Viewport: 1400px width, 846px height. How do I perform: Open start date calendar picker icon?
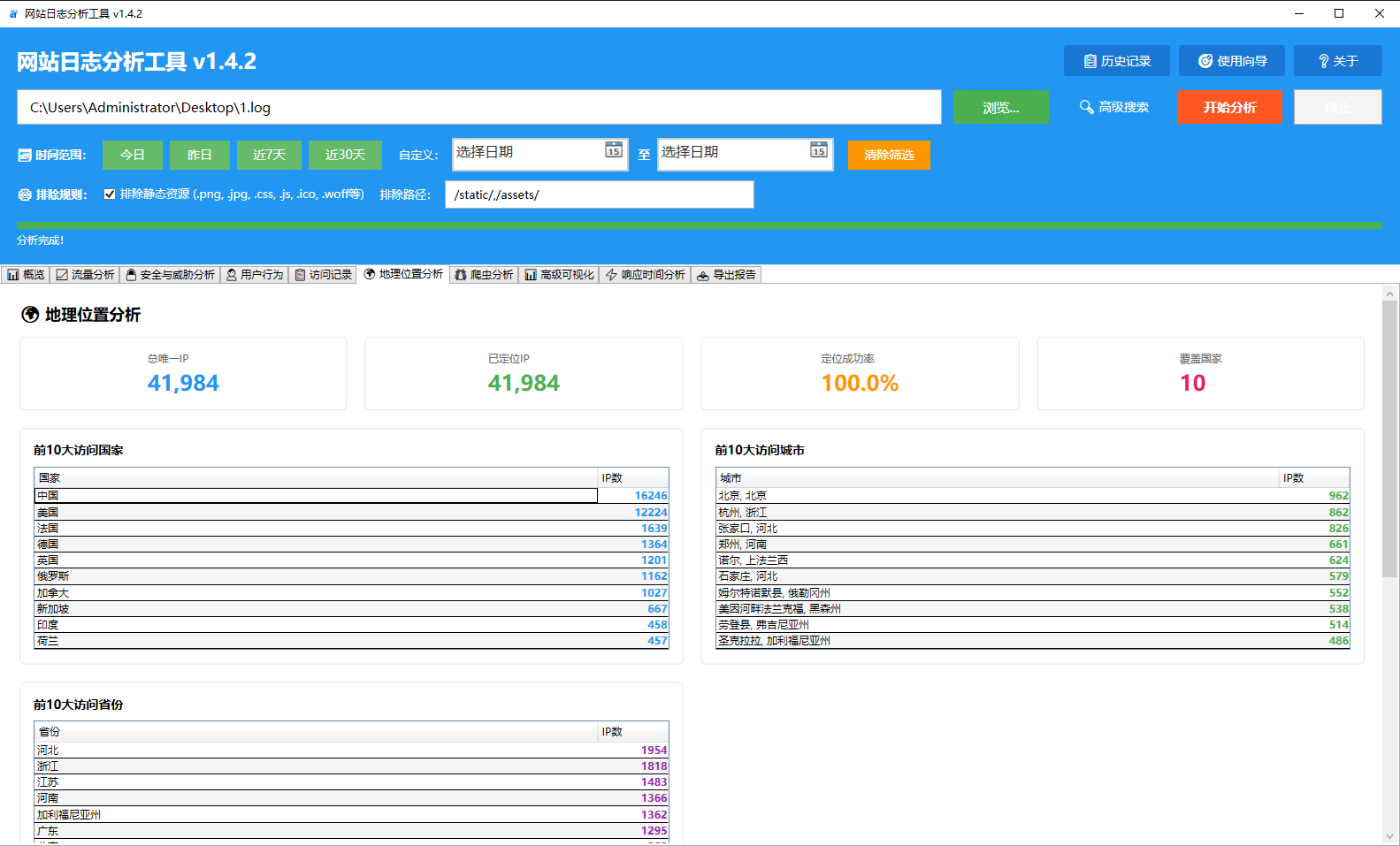[x=613, y=150]
